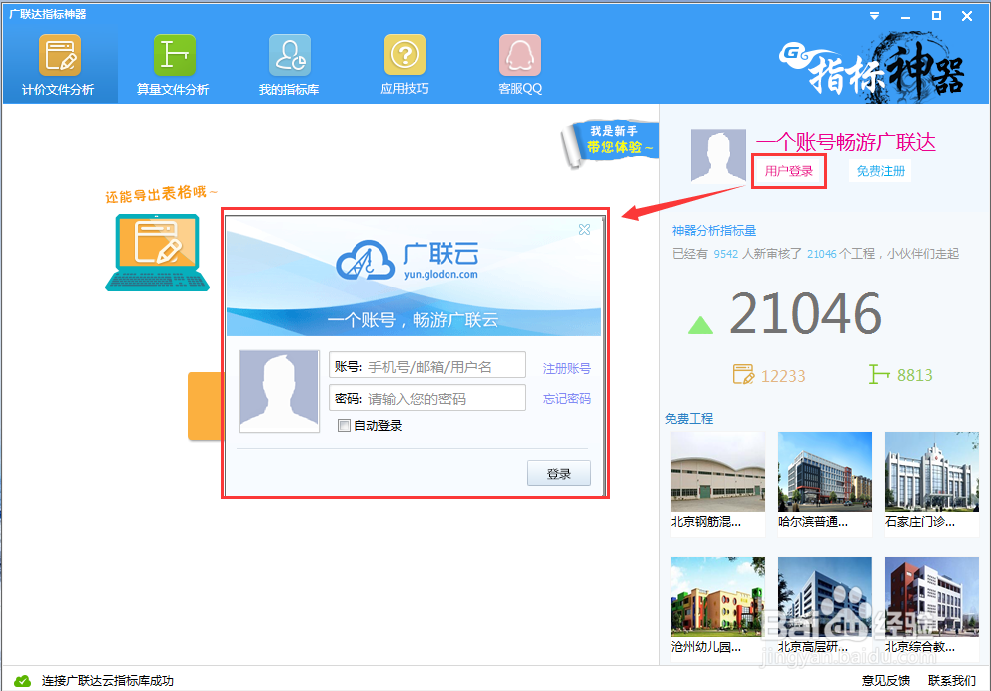Click avatar picture in login dialog
The height and width of the screenshot is (691, 991).
tap(279, 391)
